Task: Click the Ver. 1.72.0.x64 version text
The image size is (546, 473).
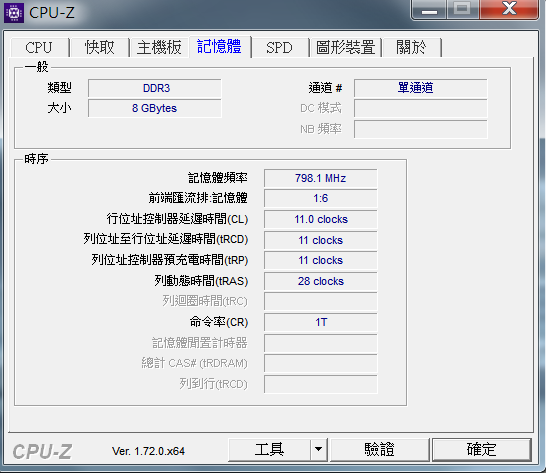Action: tap(148, 451)
